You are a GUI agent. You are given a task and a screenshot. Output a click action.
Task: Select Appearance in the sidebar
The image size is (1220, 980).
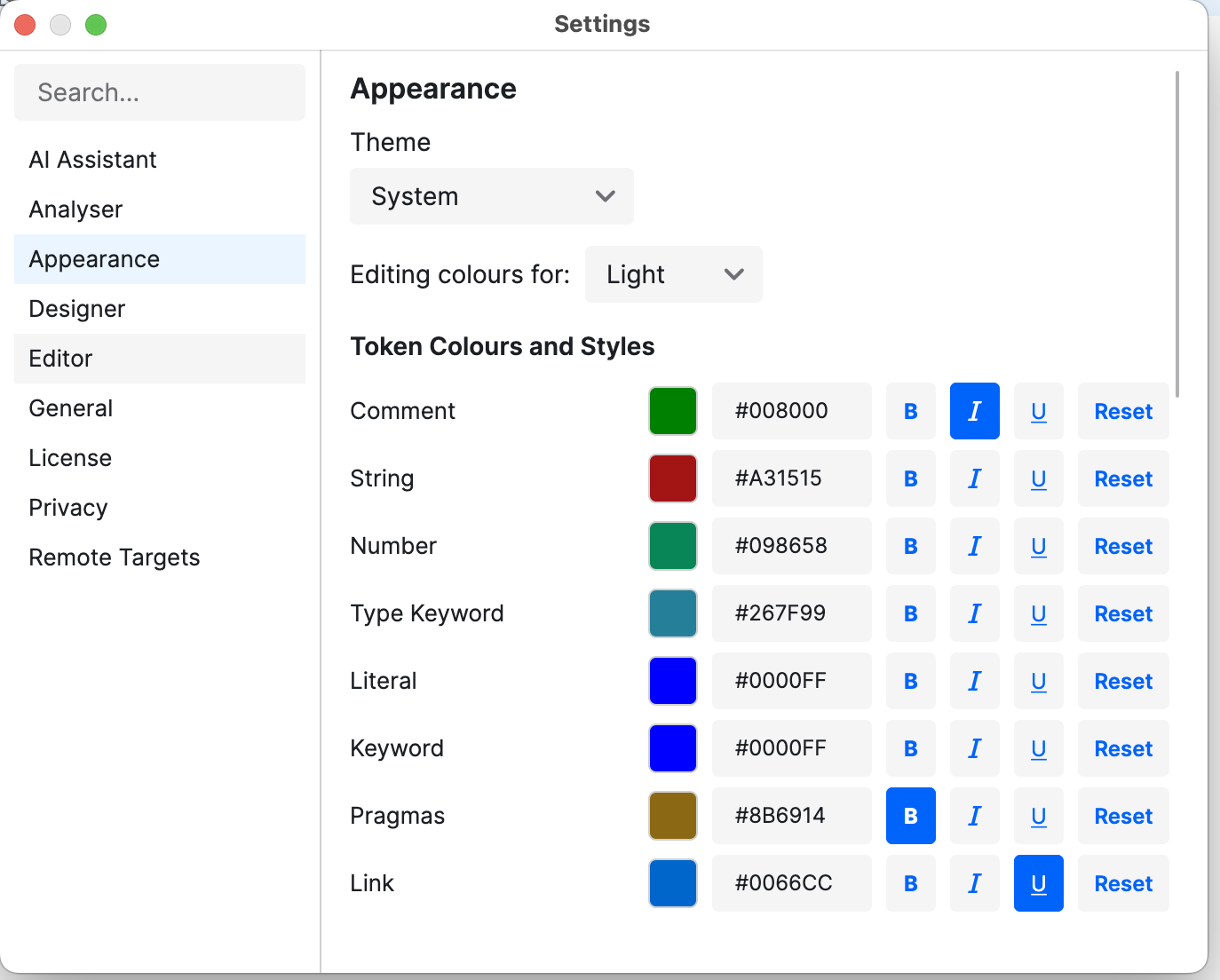[160, 259]
